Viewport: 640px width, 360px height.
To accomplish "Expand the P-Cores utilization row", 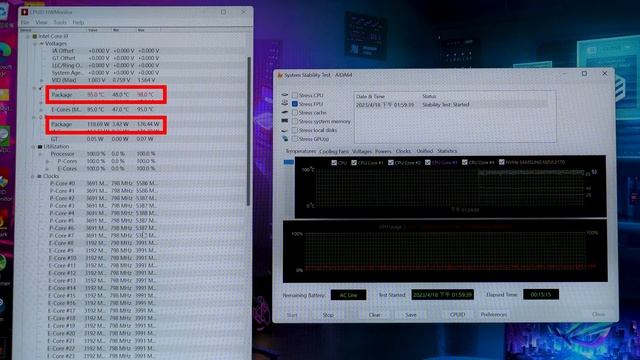I will click(x=47, y=161).
